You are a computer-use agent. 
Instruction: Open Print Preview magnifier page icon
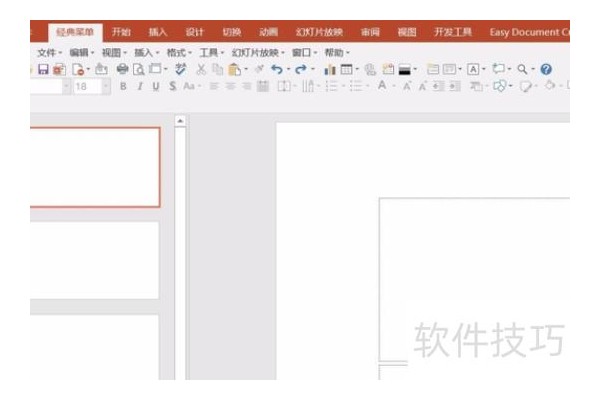pyautogui.click(x=139, y=69)
